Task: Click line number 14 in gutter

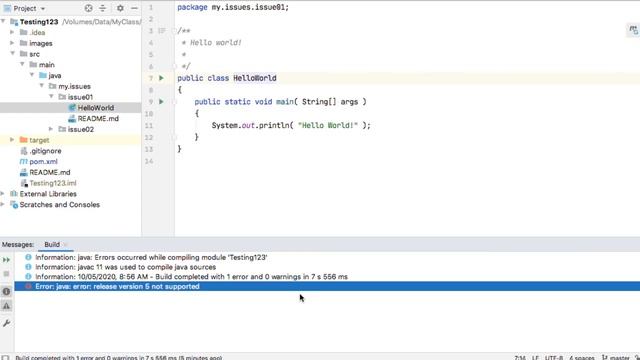Action: click(x=149, y=161)
